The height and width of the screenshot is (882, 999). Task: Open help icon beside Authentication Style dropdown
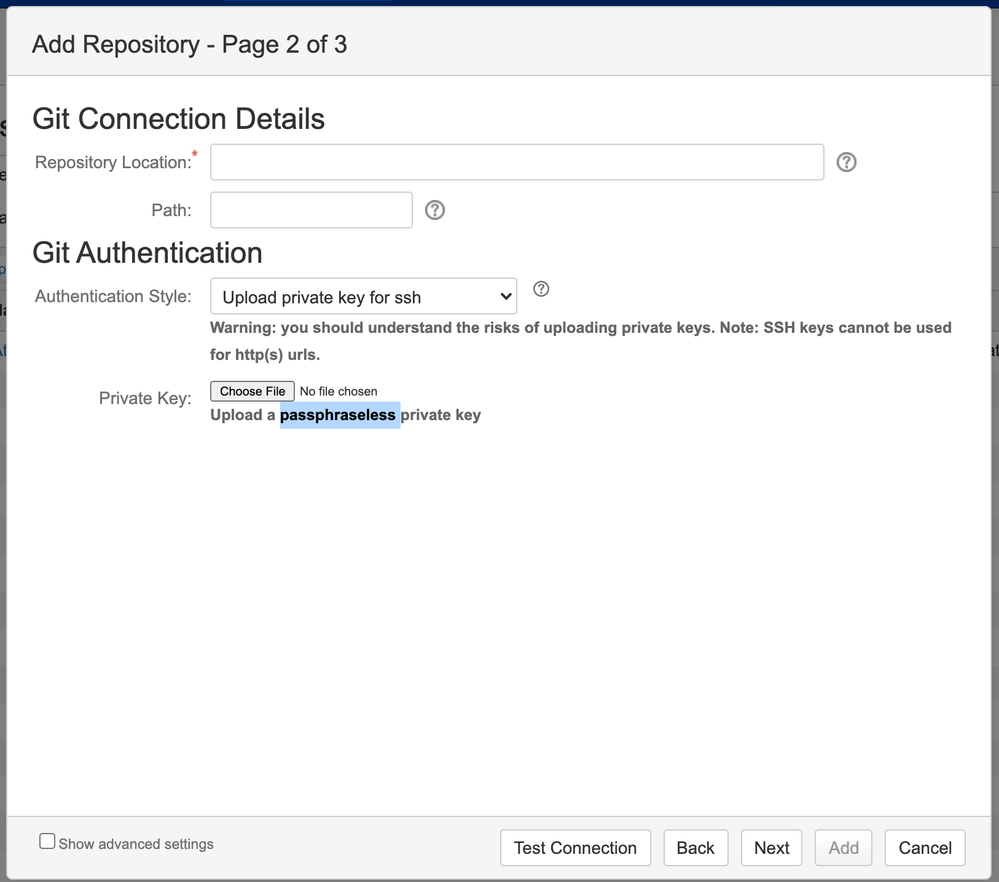[541, 289]
